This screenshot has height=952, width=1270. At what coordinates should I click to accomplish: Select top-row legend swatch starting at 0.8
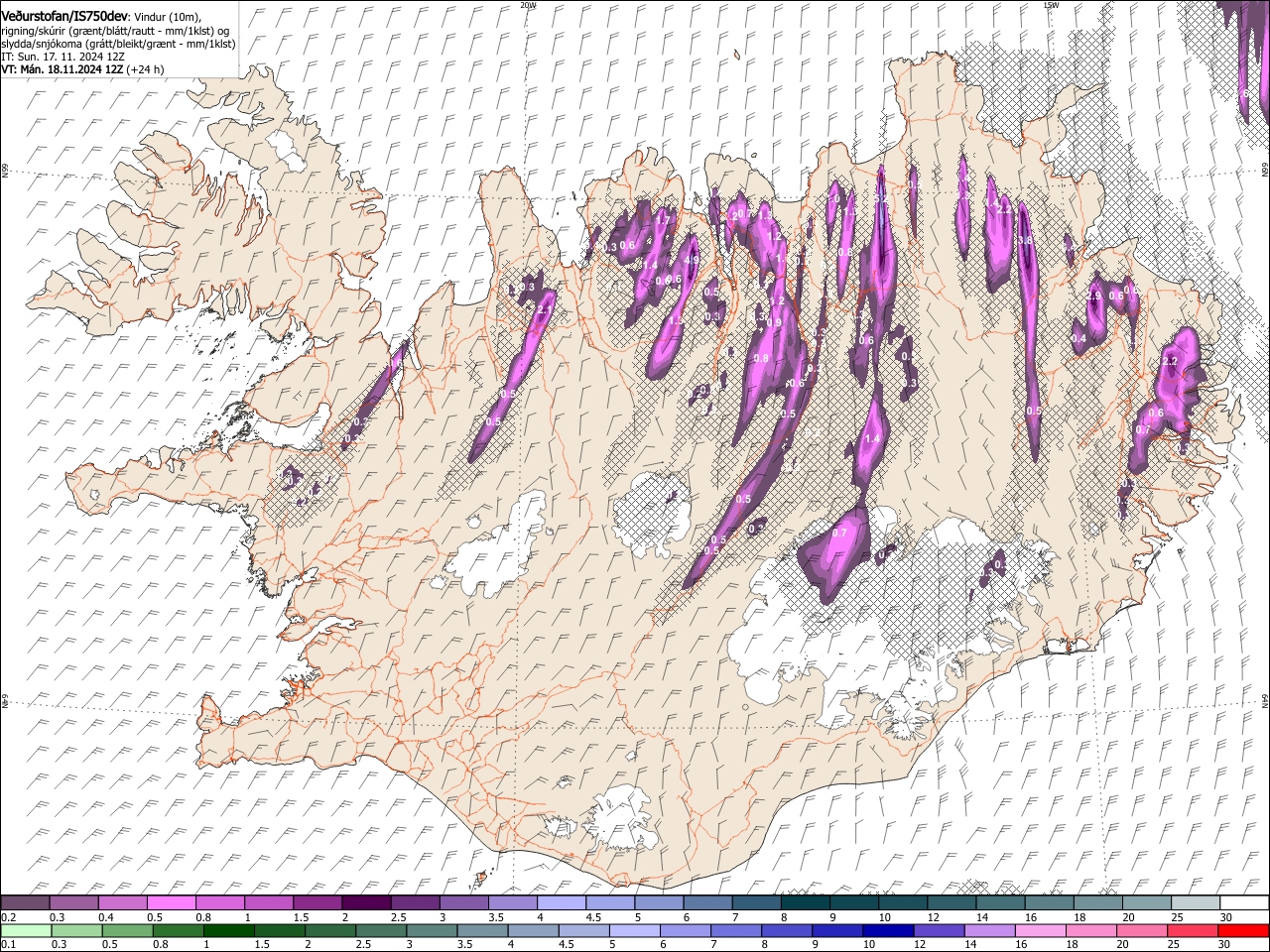click(219, 902)
